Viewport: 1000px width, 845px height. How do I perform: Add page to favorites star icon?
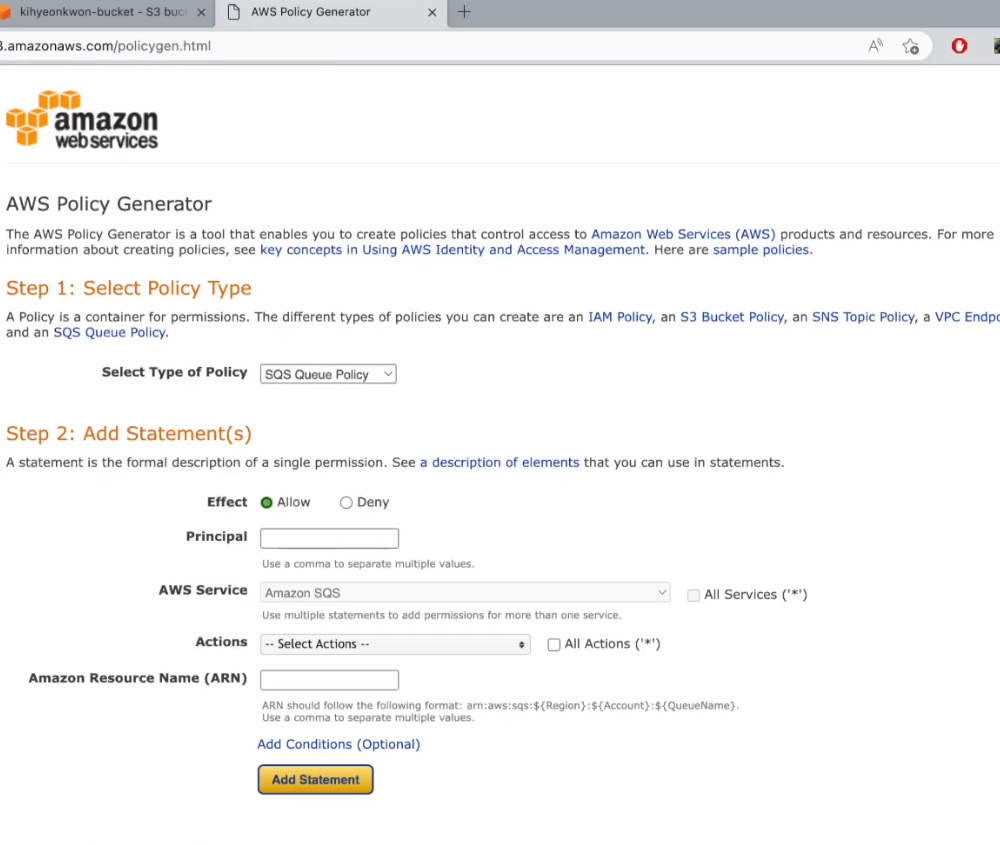(911, 46)
